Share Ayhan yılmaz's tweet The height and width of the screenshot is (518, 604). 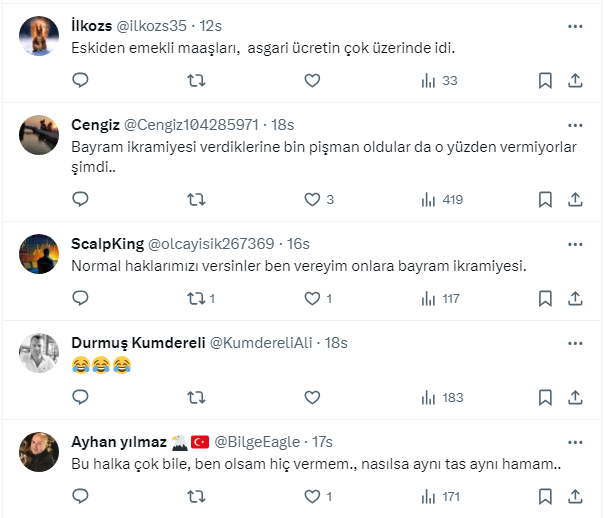pyautogui.click(x=575, y=496)
